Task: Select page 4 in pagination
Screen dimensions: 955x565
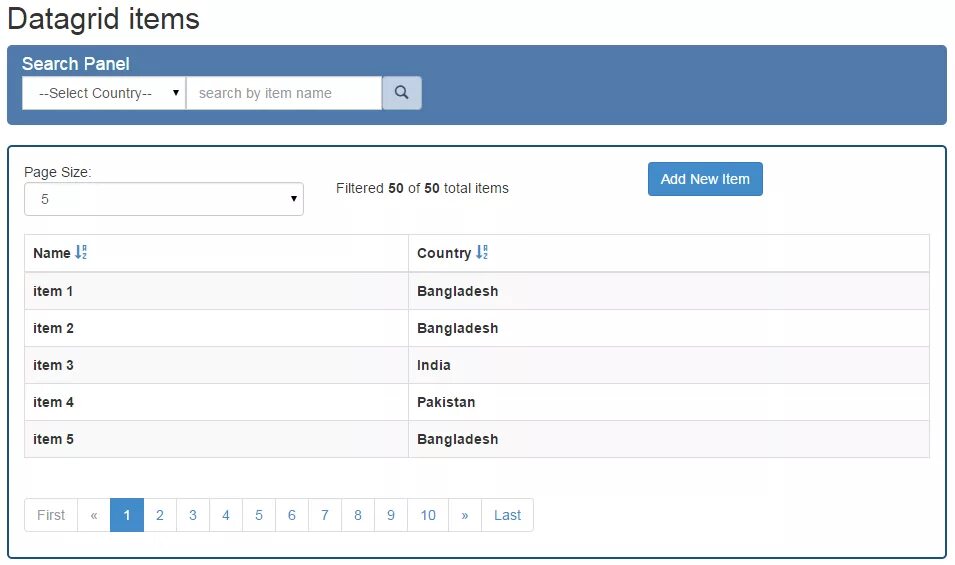Action: 226,515
